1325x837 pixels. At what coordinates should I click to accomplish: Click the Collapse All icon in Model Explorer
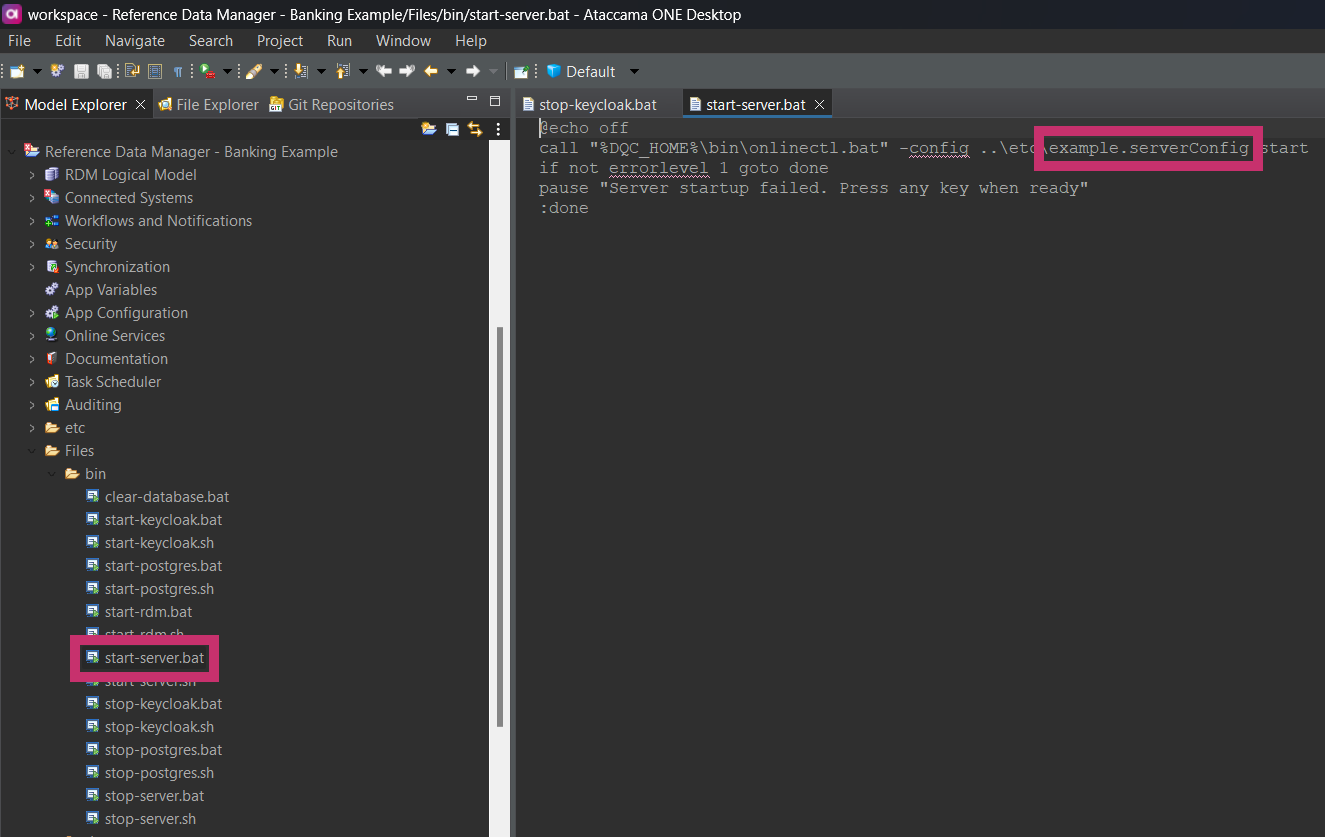(451, 129)
